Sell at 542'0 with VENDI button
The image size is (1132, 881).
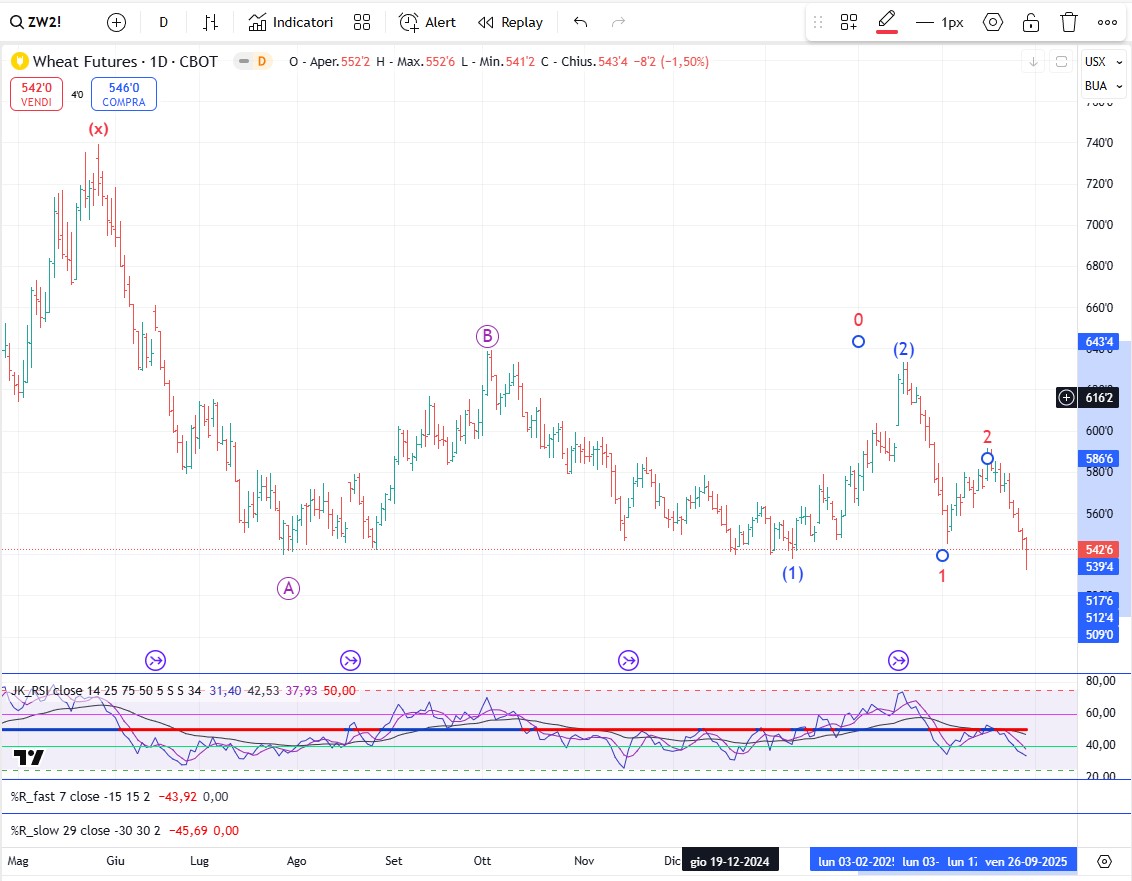coord(36,94)
